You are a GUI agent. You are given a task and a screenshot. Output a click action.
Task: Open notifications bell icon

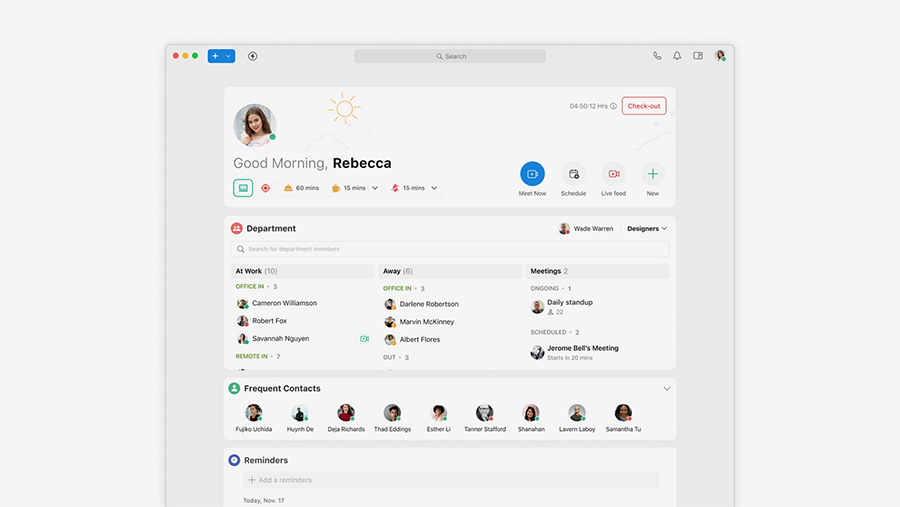click(x=677, y=56)
